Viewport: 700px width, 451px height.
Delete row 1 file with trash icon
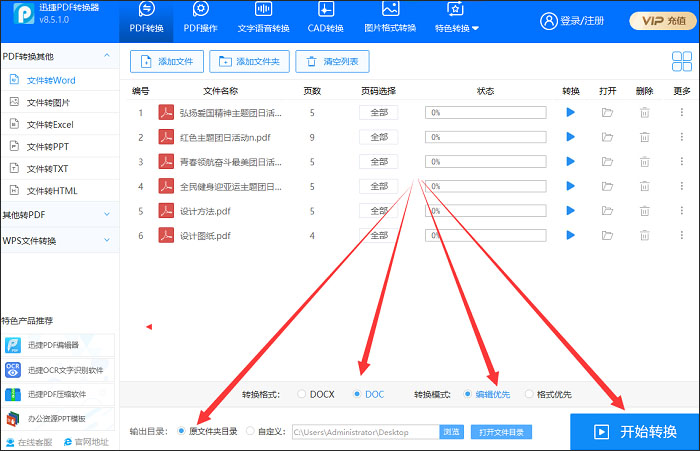(x=645, y=113)
